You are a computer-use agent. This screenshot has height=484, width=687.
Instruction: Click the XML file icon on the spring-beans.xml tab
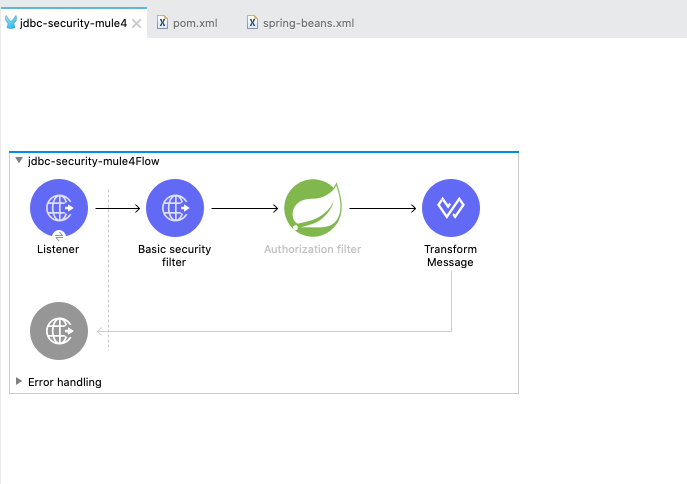click(x=252, y=22)
